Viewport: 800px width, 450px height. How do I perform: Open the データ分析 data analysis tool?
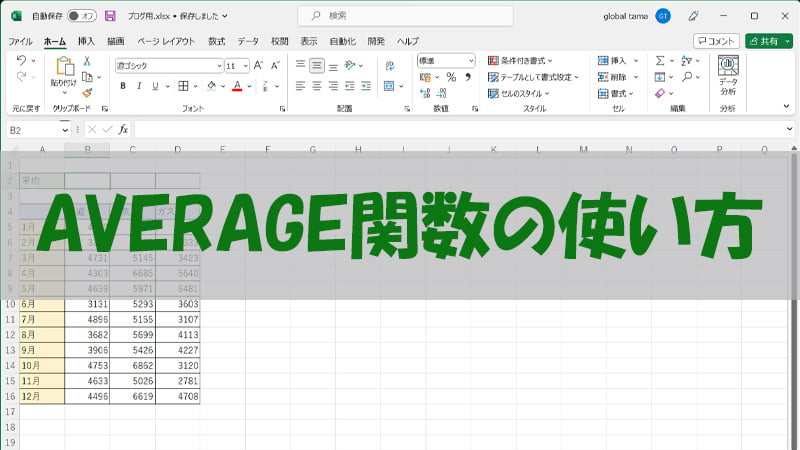[727, 76]
